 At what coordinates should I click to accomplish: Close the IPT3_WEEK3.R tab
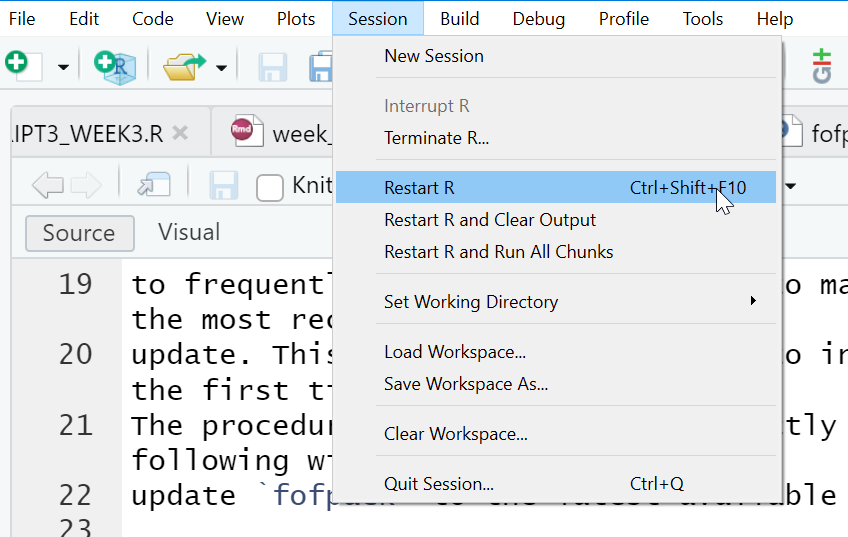tap(180, 132)
